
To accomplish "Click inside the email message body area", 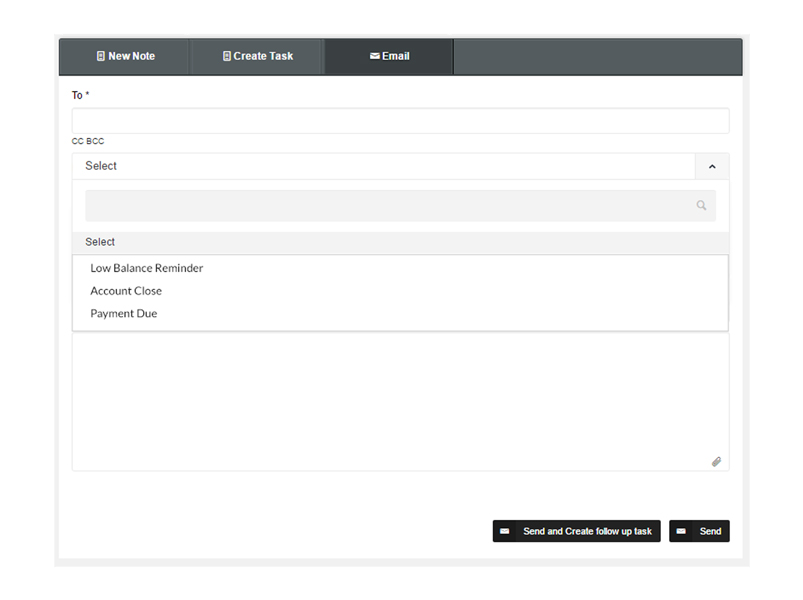I will (400, 400).
